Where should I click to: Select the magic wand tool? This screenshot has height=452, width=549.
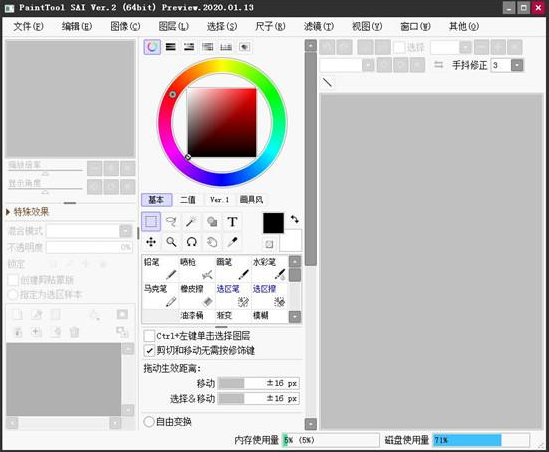pos(192,222)
